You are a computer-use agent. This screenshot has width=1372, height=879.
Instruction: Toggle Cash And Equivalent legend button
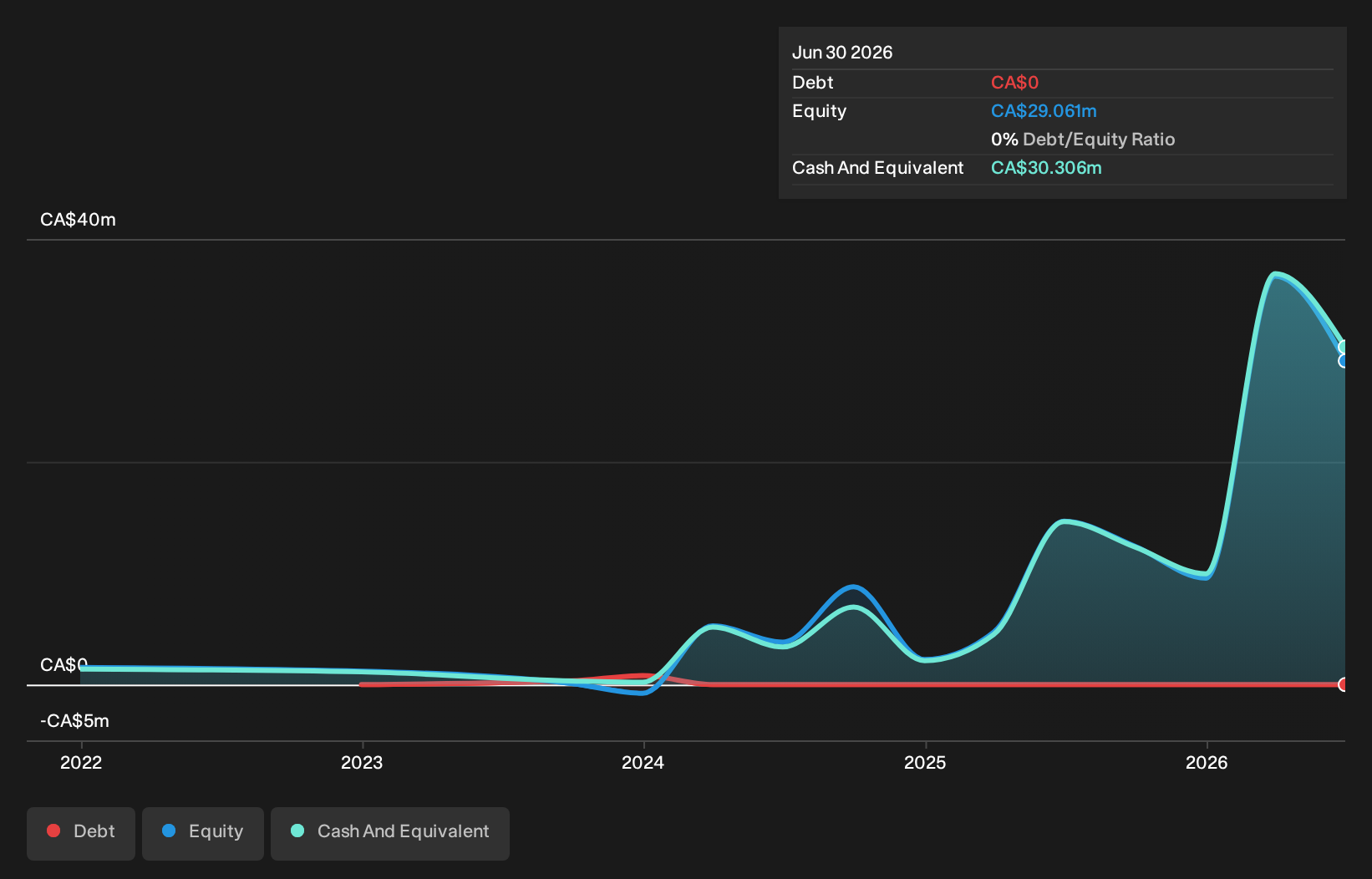point(390,833)
